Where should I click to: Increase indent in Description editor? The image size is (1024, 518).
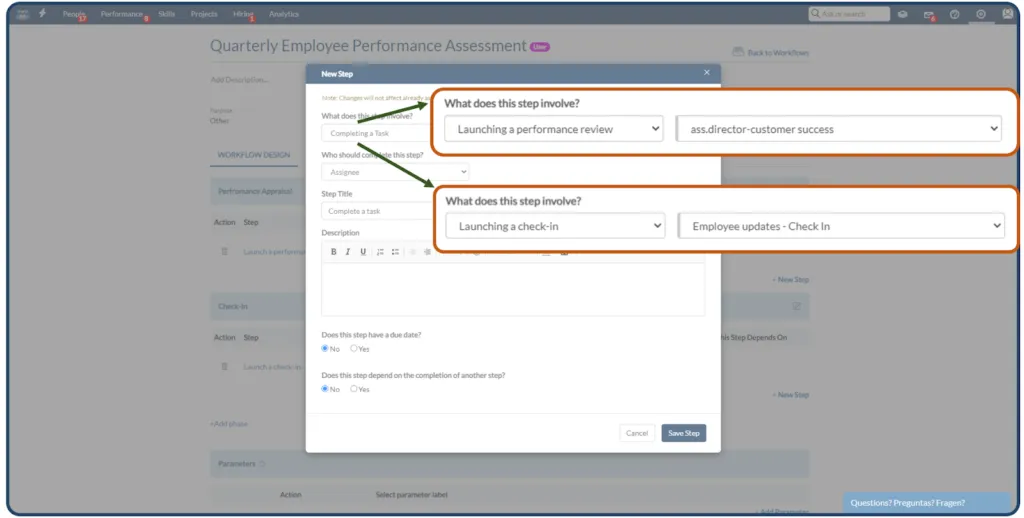tap(427, 251)
